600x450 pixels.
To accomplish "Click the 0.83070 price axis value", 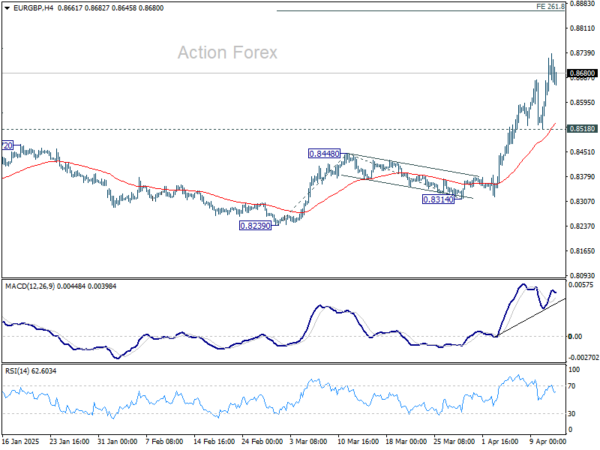I will point(582,201).
